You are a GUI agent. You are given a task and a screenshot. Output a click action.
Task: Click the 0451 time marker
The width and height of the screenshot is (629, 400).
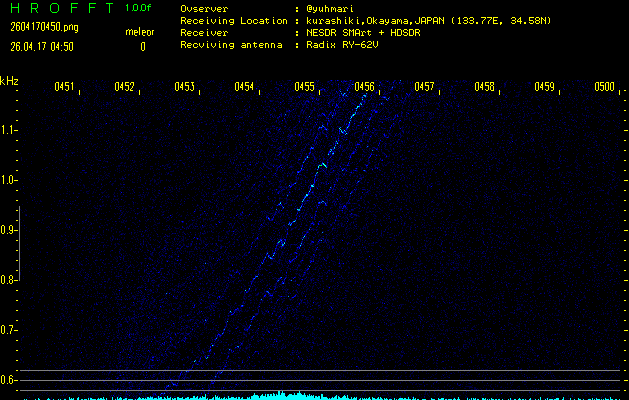click(x=64, y=87)
